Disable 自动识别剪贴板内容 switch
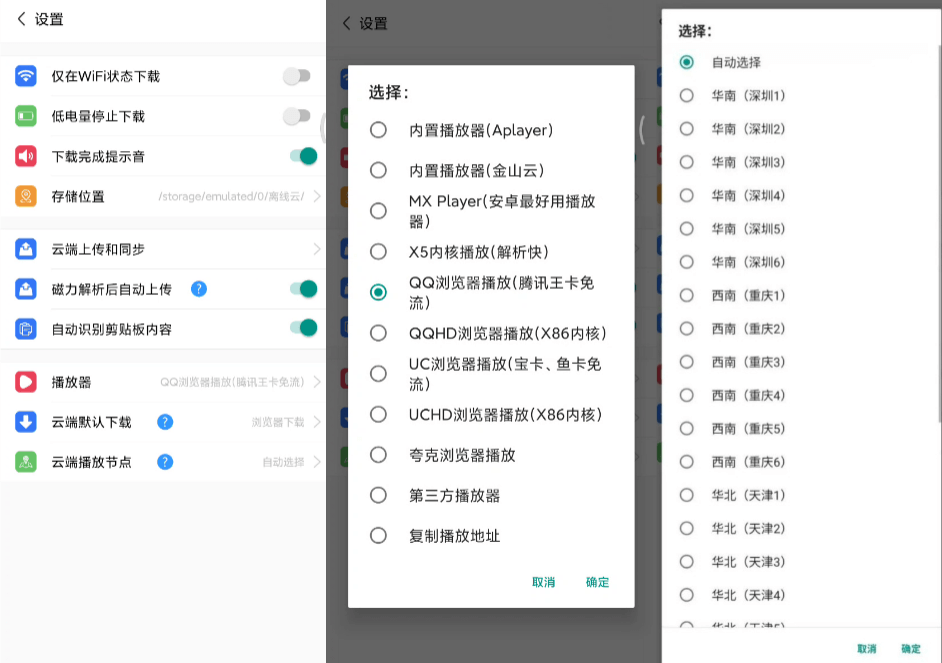Viewport: 942px width, 663px height. point(303,328)
